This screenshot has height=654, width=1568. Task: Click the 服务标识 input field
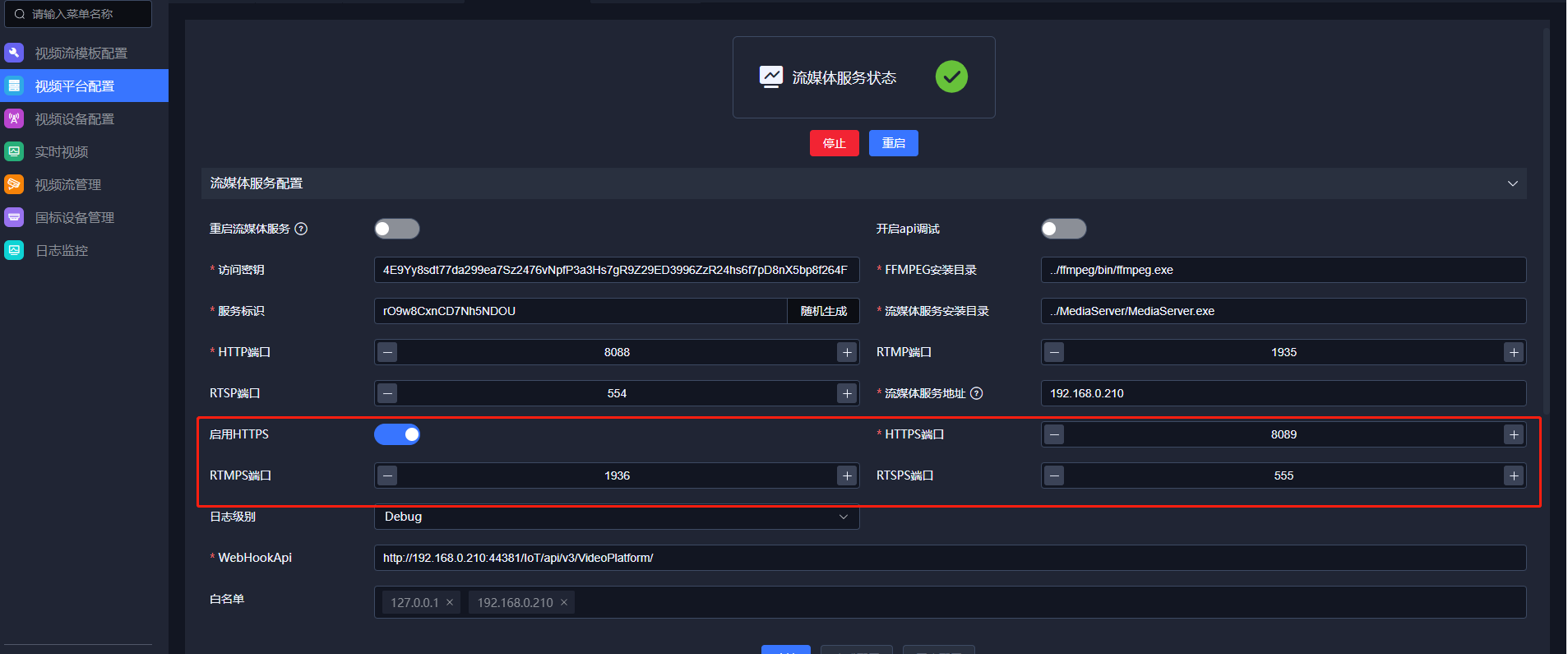coord(581,311)
